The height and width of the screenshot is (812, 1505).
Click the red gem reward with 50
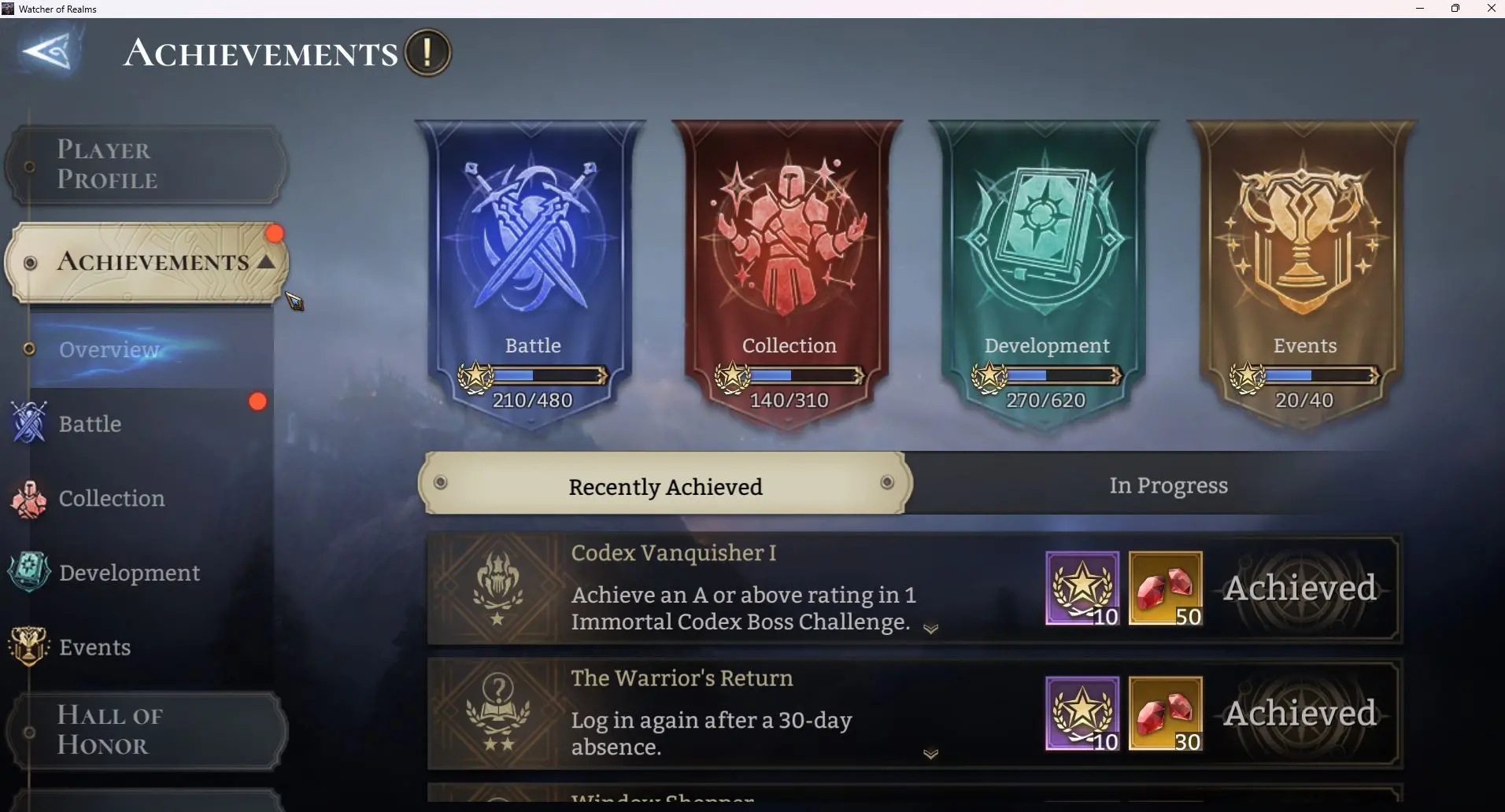point(1166,589)
